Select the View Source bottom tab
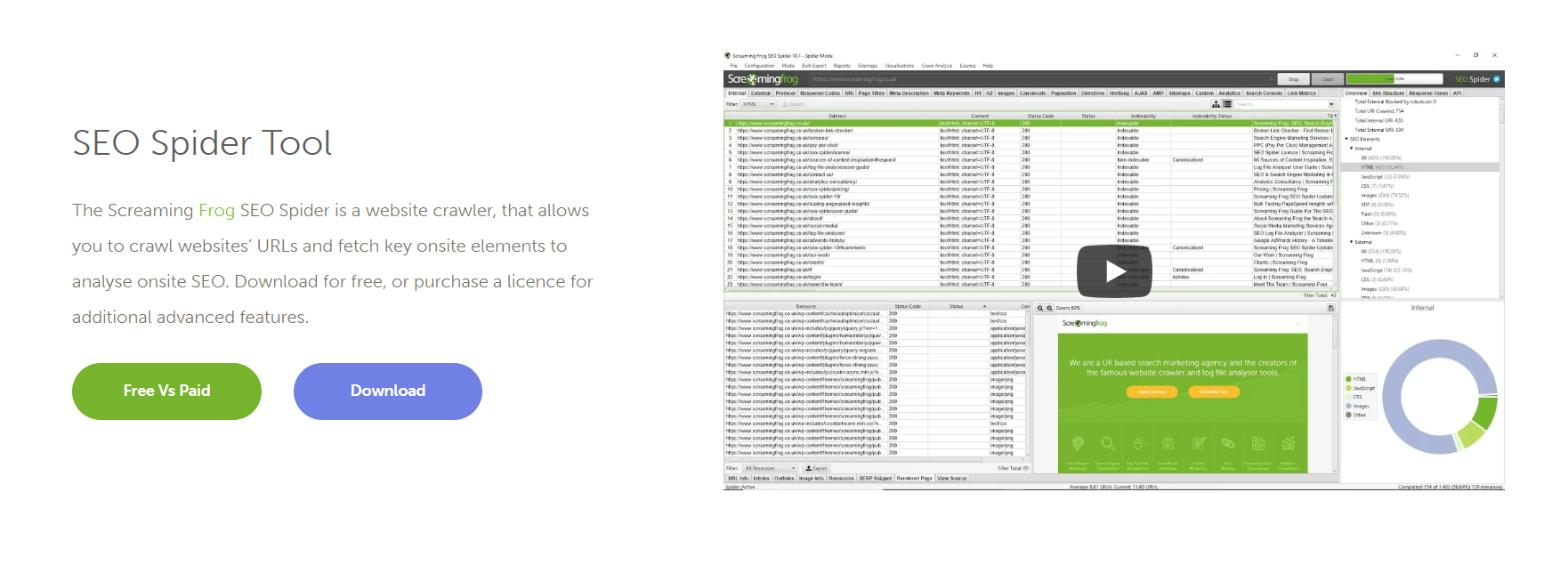Screen dimensions: 1568x565 click(952, 478)
